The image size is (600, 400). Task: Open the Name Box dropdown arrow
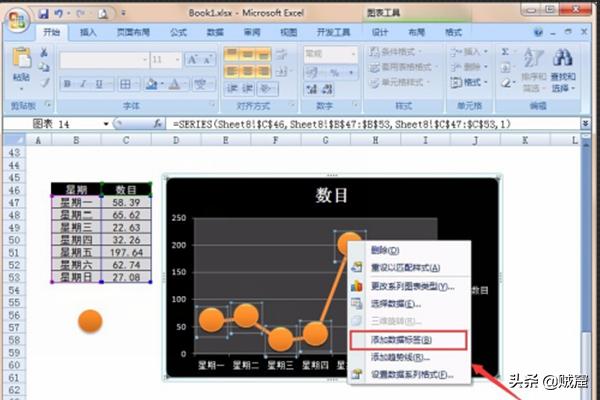point(106,124)
